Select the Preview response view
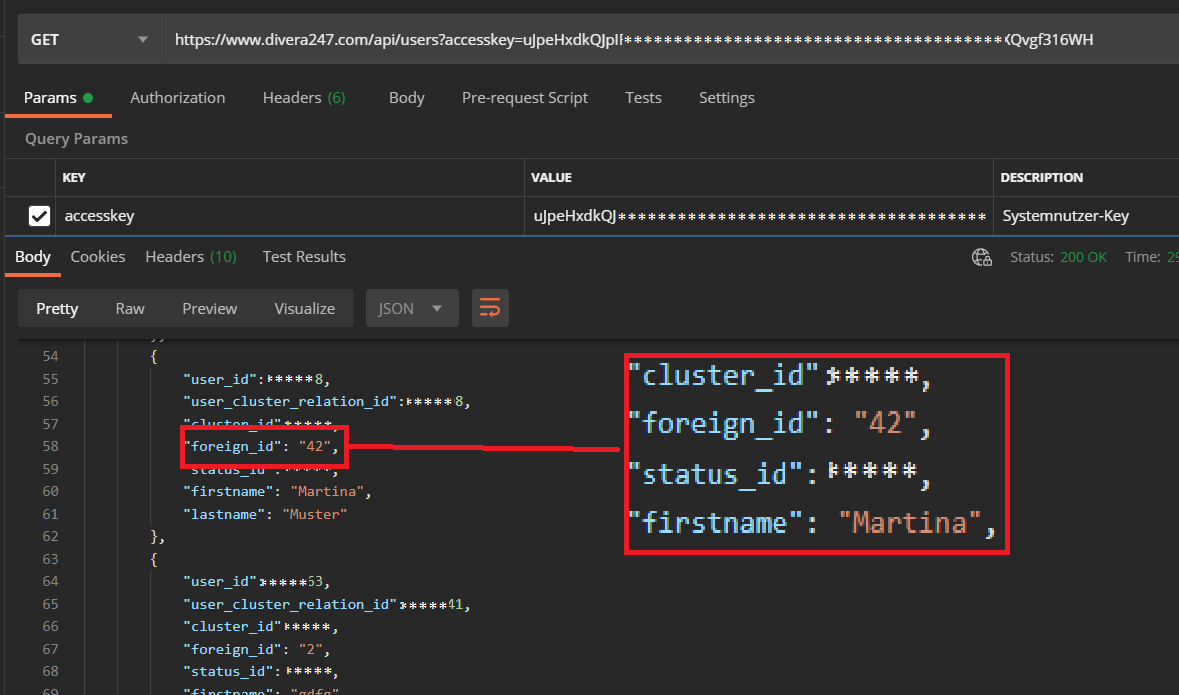This screenshot has width=1179, height=695. point(209,308)
